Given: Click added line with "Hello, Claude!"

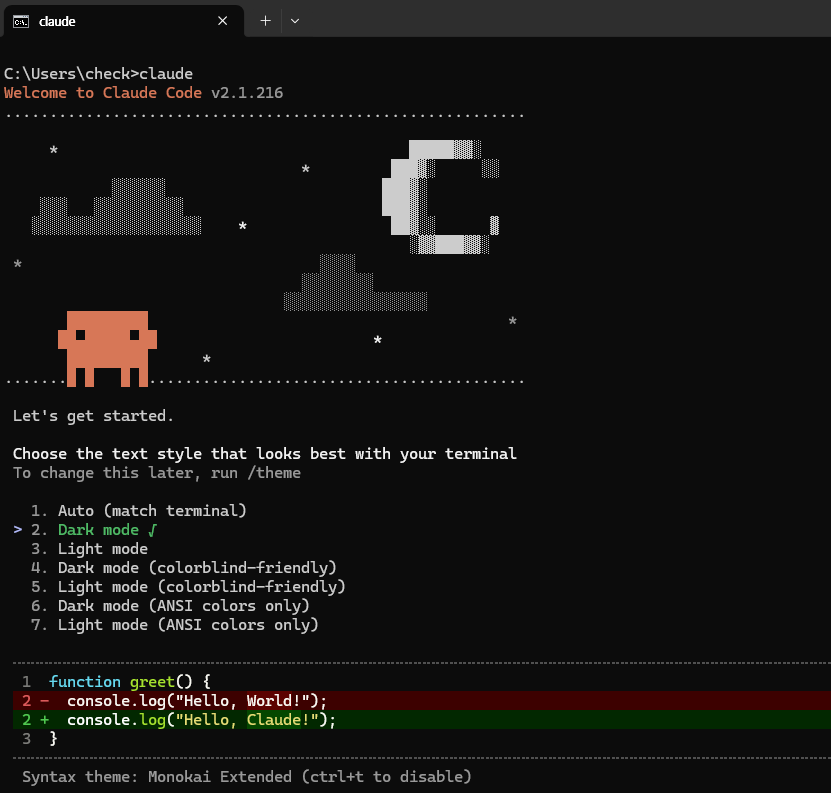Looking at the screenshot, I should [x=422, y=720].
